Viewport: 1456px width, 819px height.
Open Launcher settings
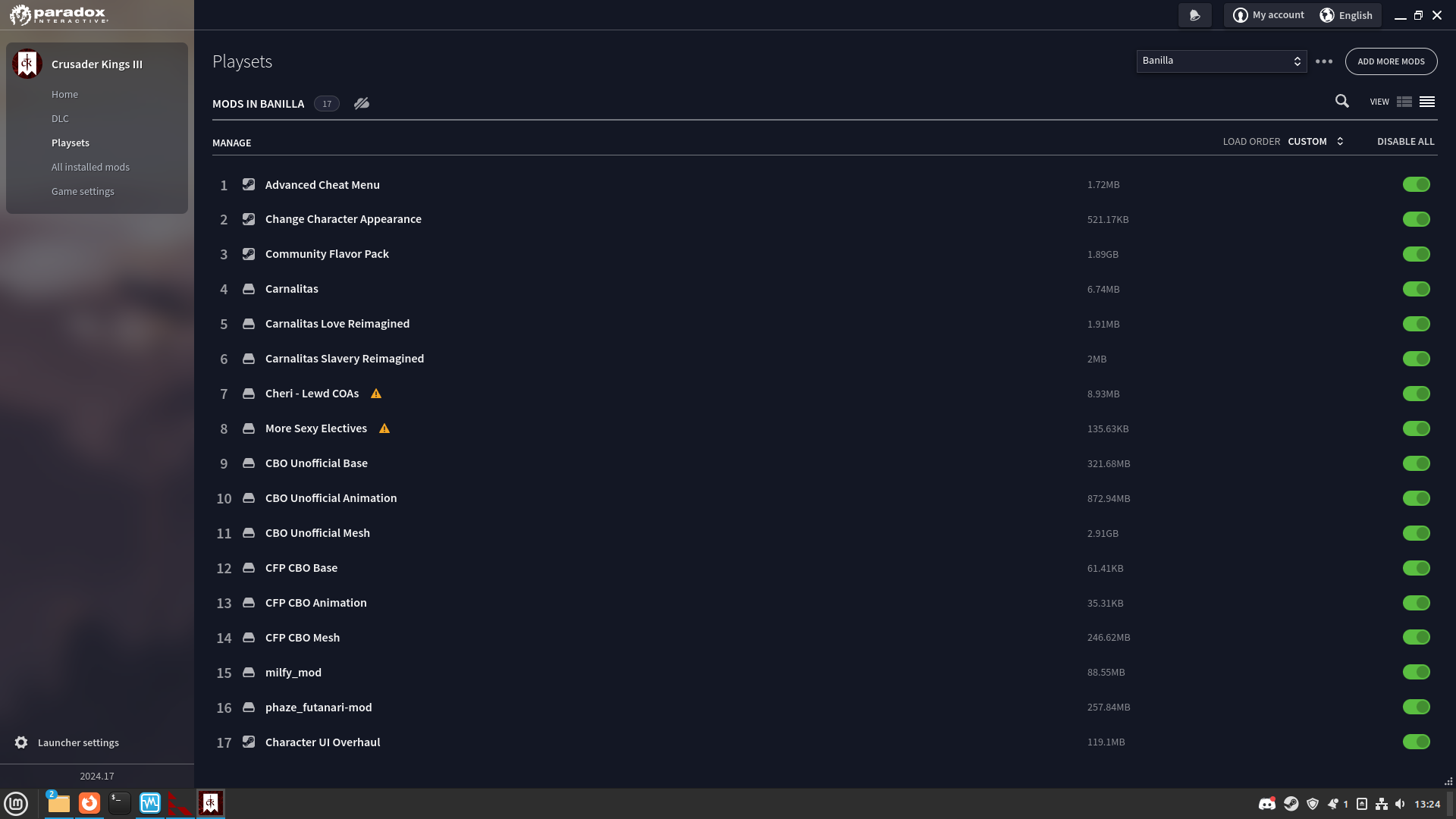[78, 743]
